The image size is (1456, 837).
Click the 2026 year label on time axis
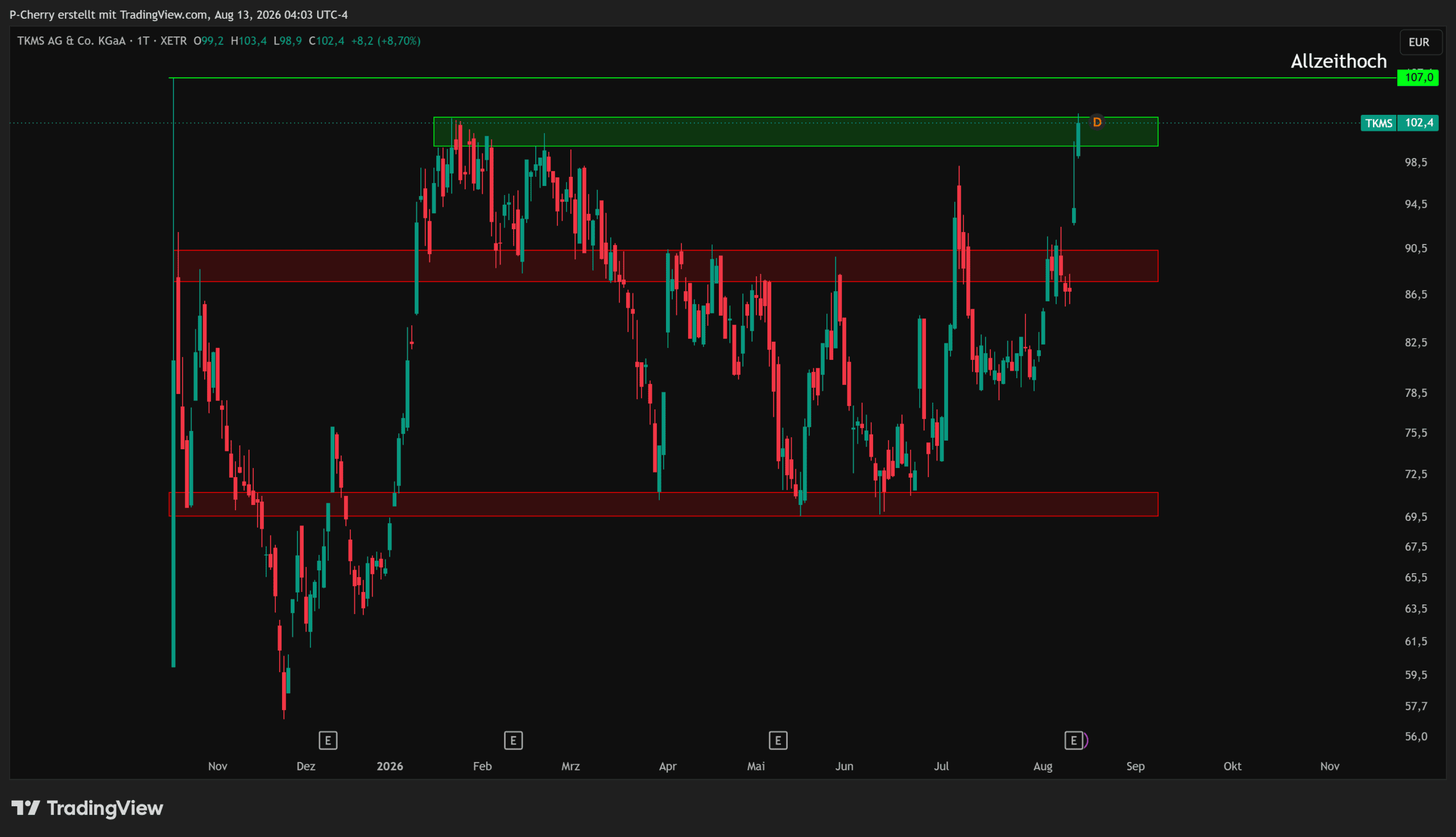point(390,766)
